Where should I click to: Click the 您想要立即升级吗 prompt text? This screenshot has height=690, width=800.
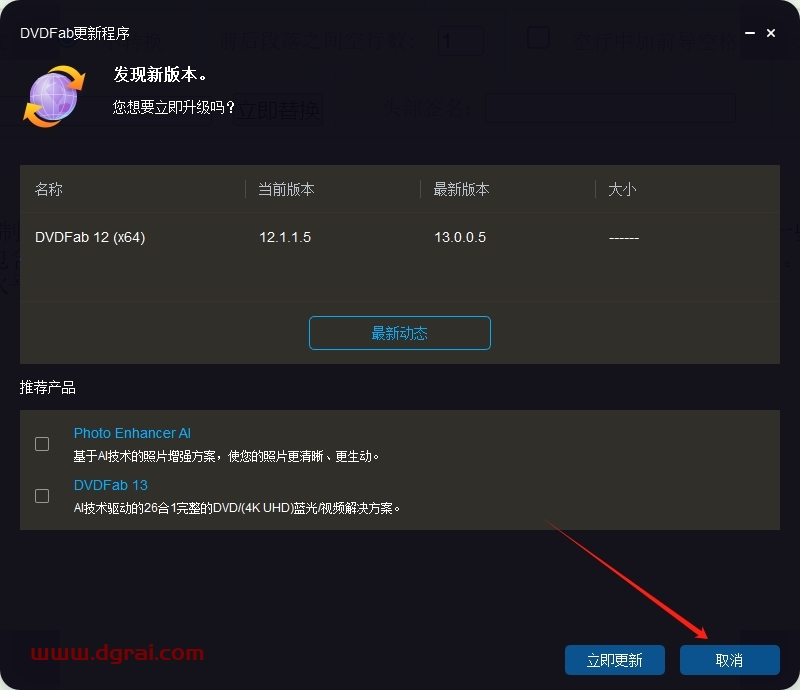[x=173, y=107]
